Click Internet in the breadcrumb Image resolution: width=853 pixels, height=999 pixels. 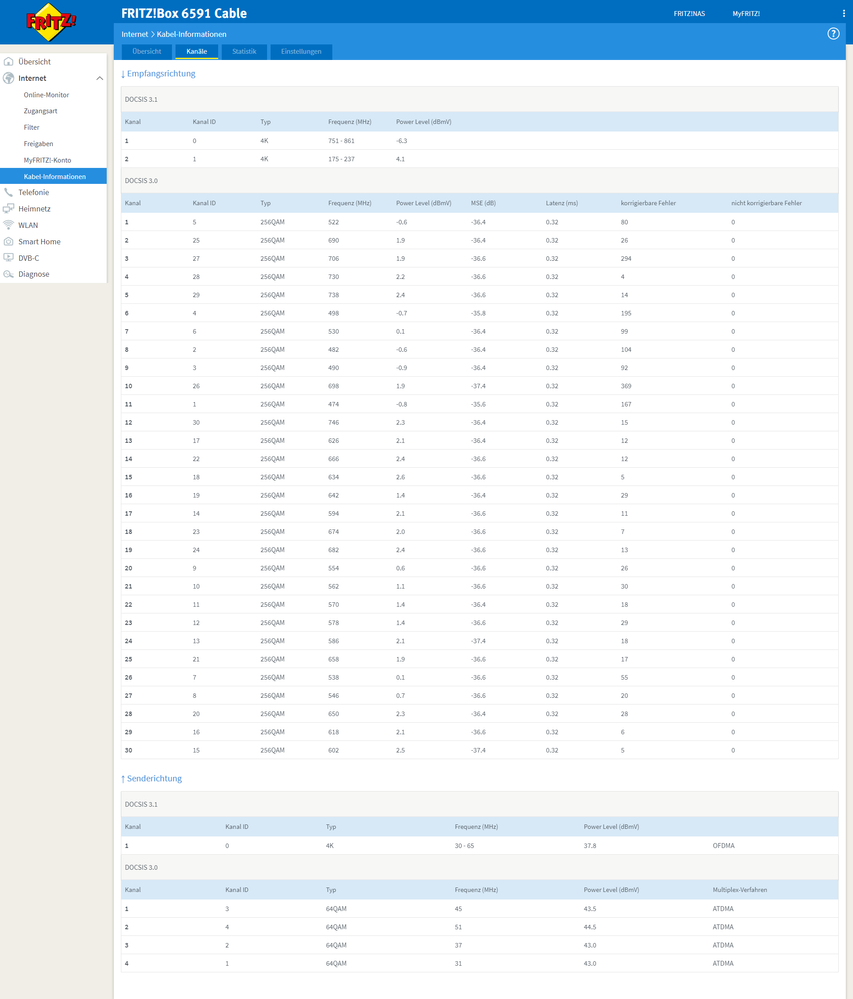pos(134,34)
